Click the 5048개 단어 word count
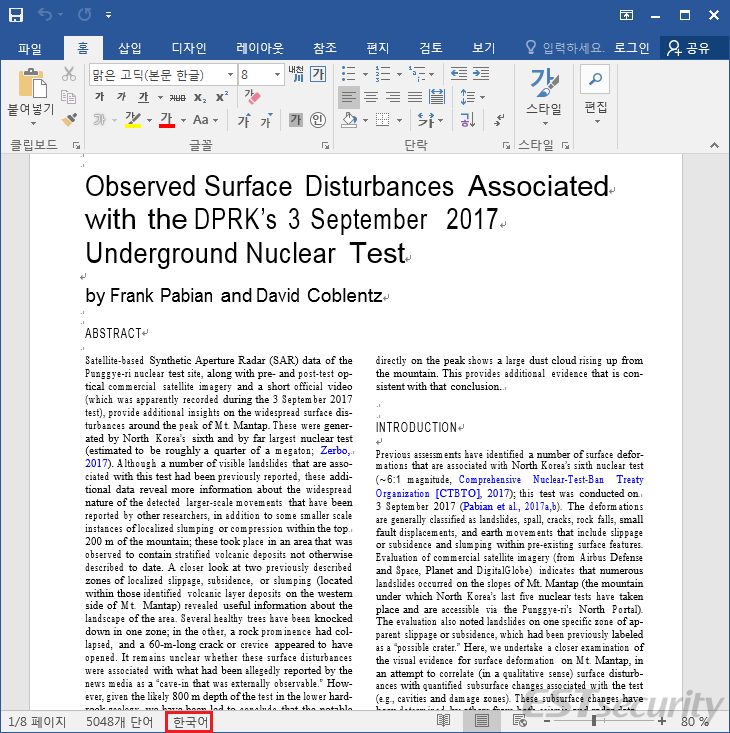 (x=120, y=722)
